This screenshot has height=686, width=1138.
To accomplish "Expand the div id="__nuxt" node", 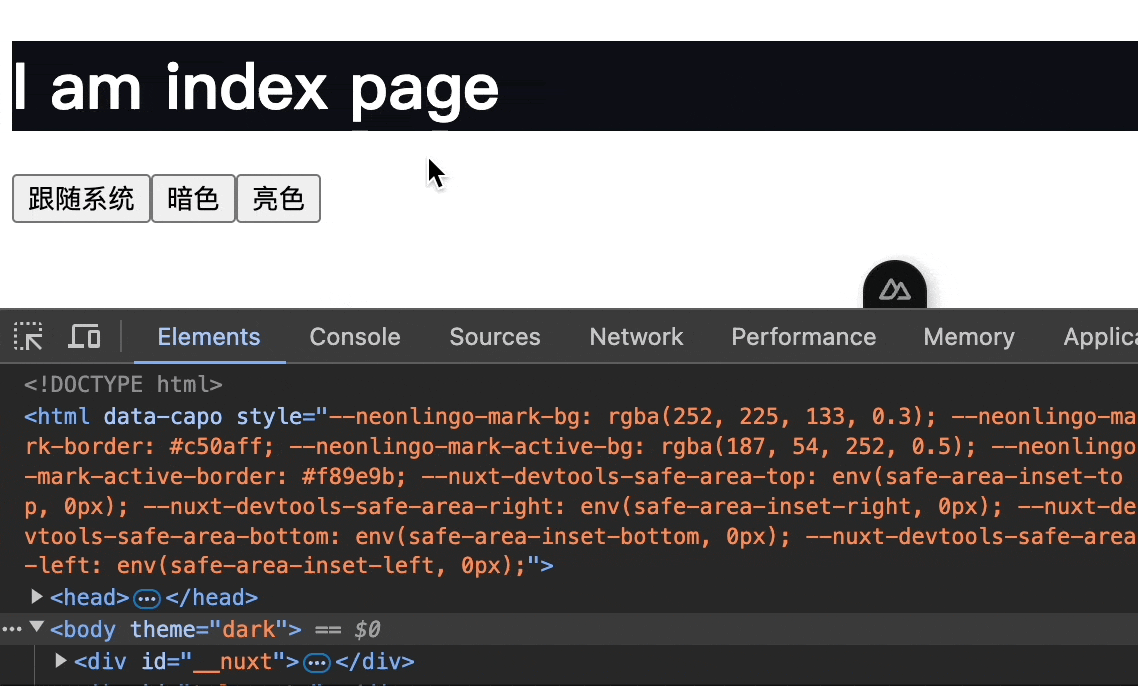I will tap(61, 661).
